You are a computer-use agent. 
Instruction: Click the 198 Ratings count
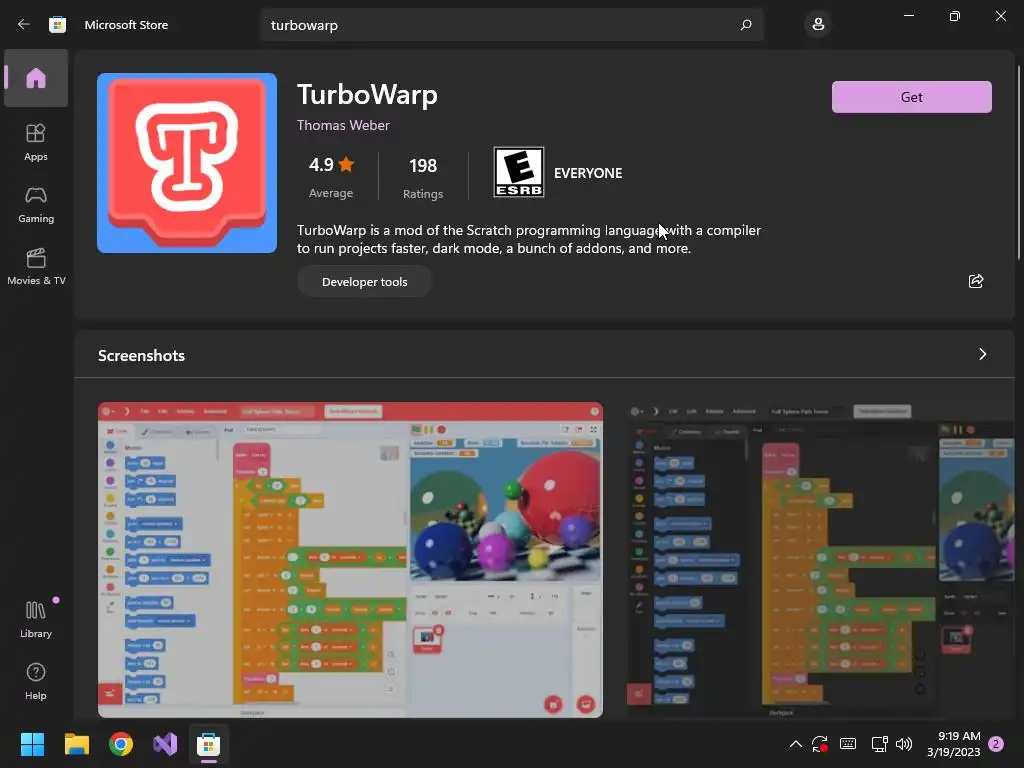click(423, 176)
